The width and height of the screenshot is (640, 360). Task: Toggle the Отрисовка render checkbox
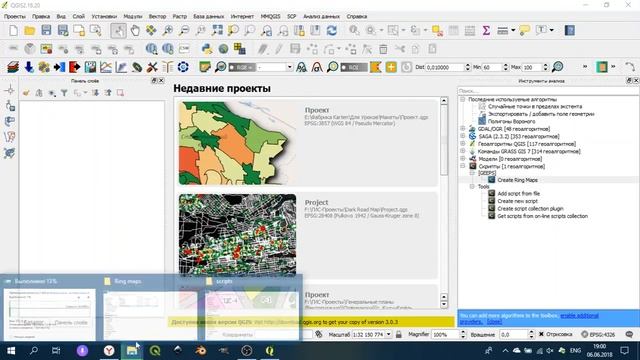click(541, 334)
